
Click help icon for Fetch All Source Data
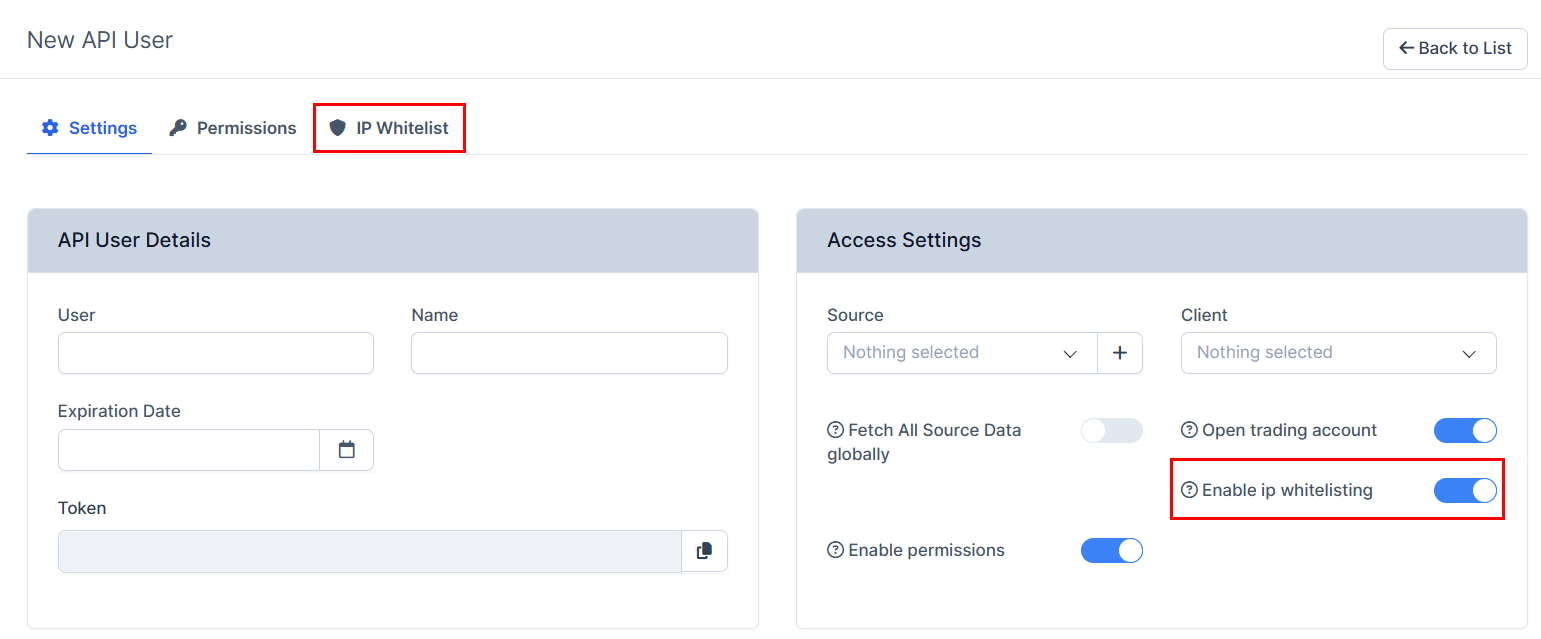836,430
